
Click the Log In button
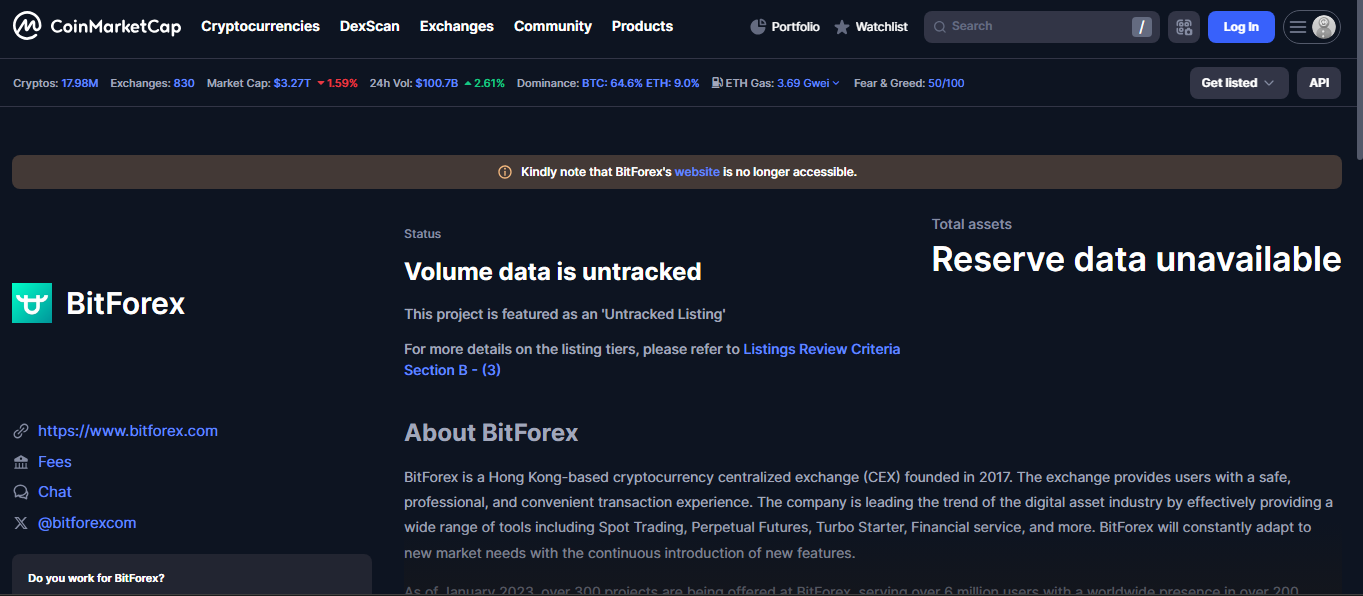tap(1241, 27)
